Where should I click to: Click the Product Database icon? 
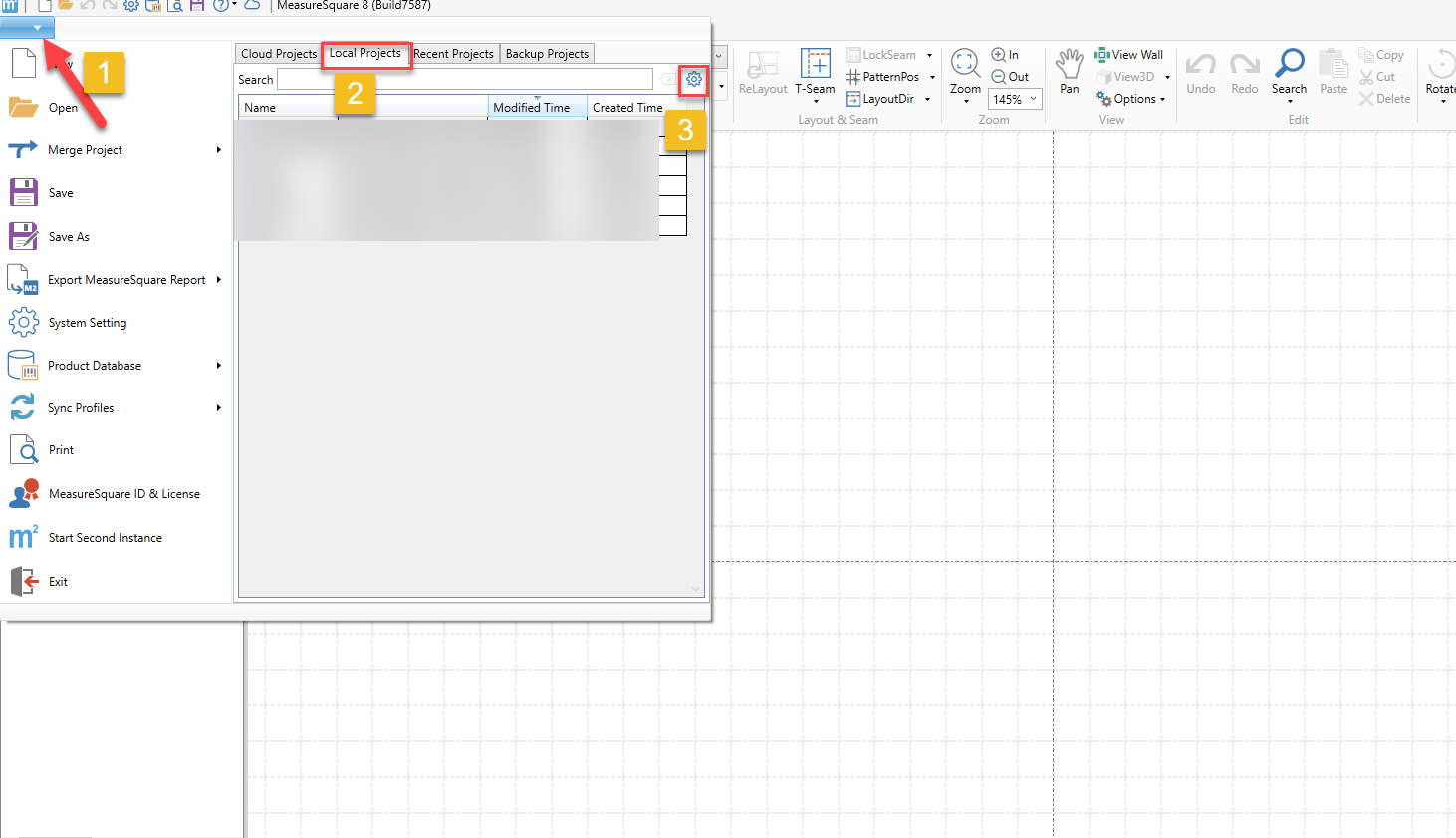[23, 365]
